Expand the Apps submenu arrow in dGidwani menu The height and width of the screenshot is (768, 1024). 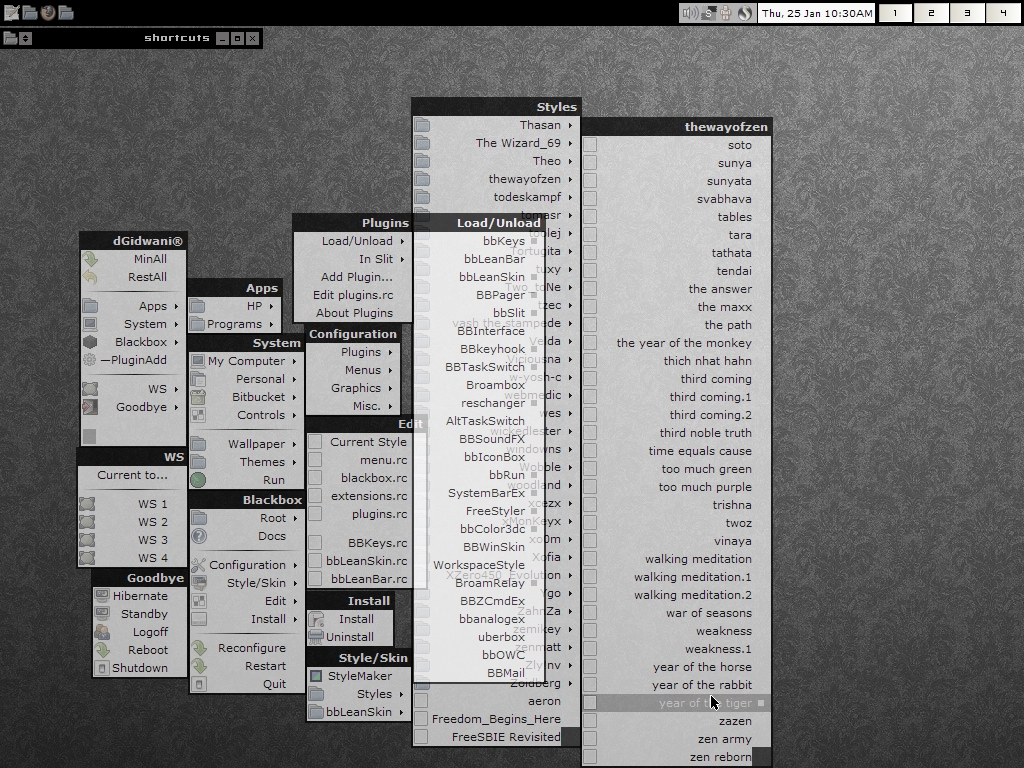(176, 306)
